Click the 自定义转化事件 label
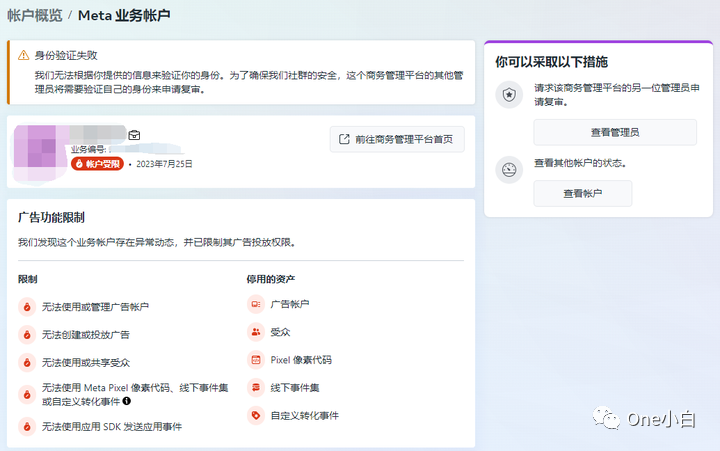720x451 pixels. coord(304,416)
